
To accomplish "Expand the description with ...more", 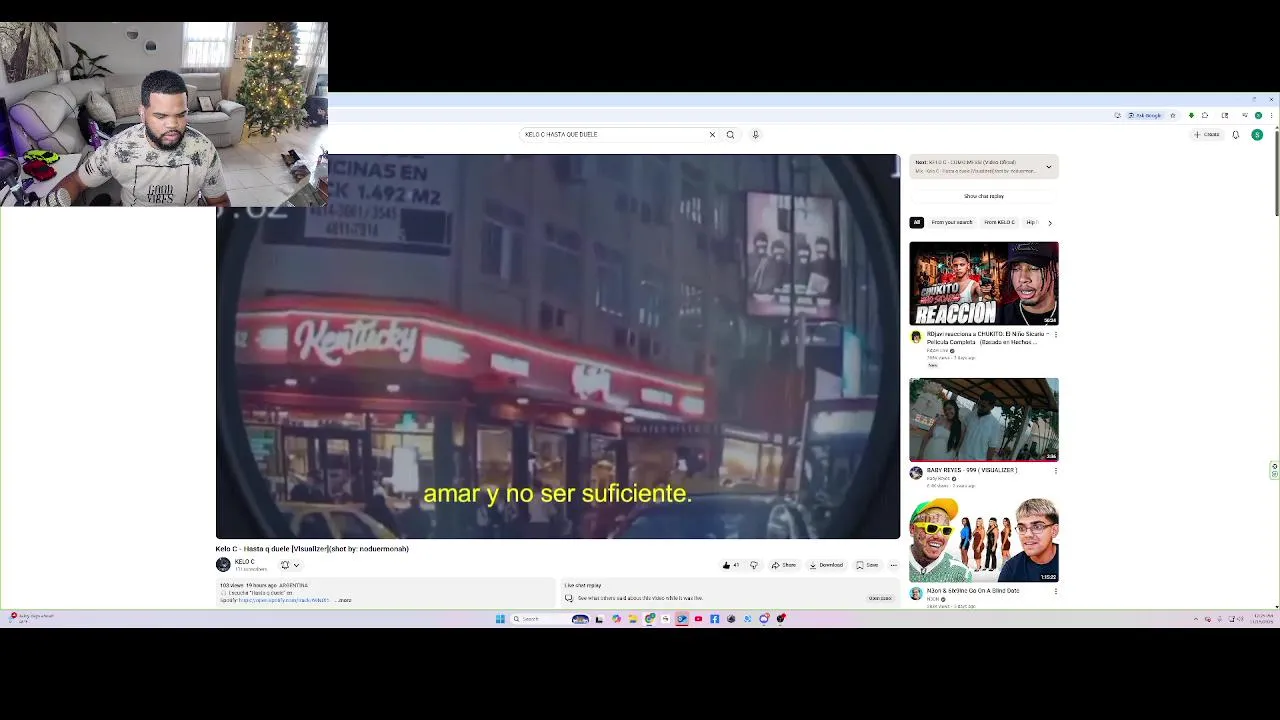I will (x=344, y=600).
